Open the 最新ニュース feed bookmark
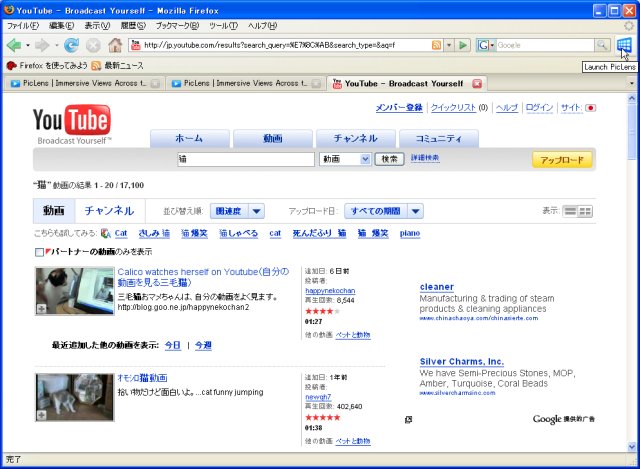 coord(118,65)
